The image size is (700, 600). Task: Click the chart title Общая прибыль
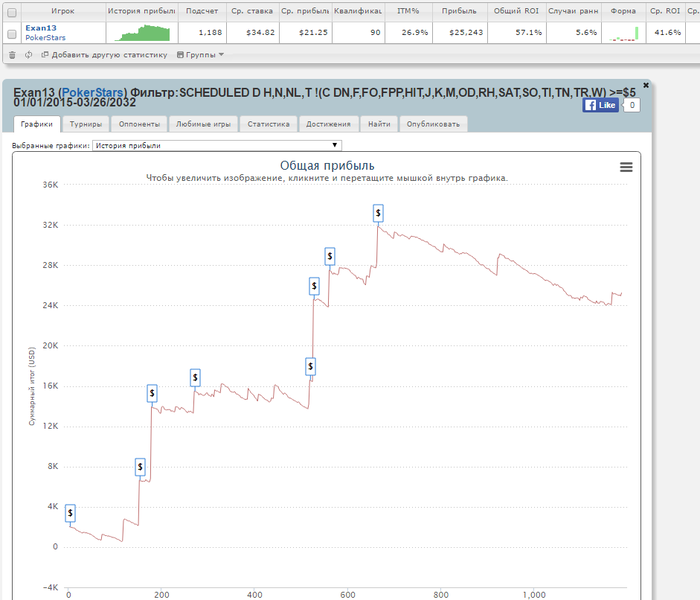[x=327, y=166]
